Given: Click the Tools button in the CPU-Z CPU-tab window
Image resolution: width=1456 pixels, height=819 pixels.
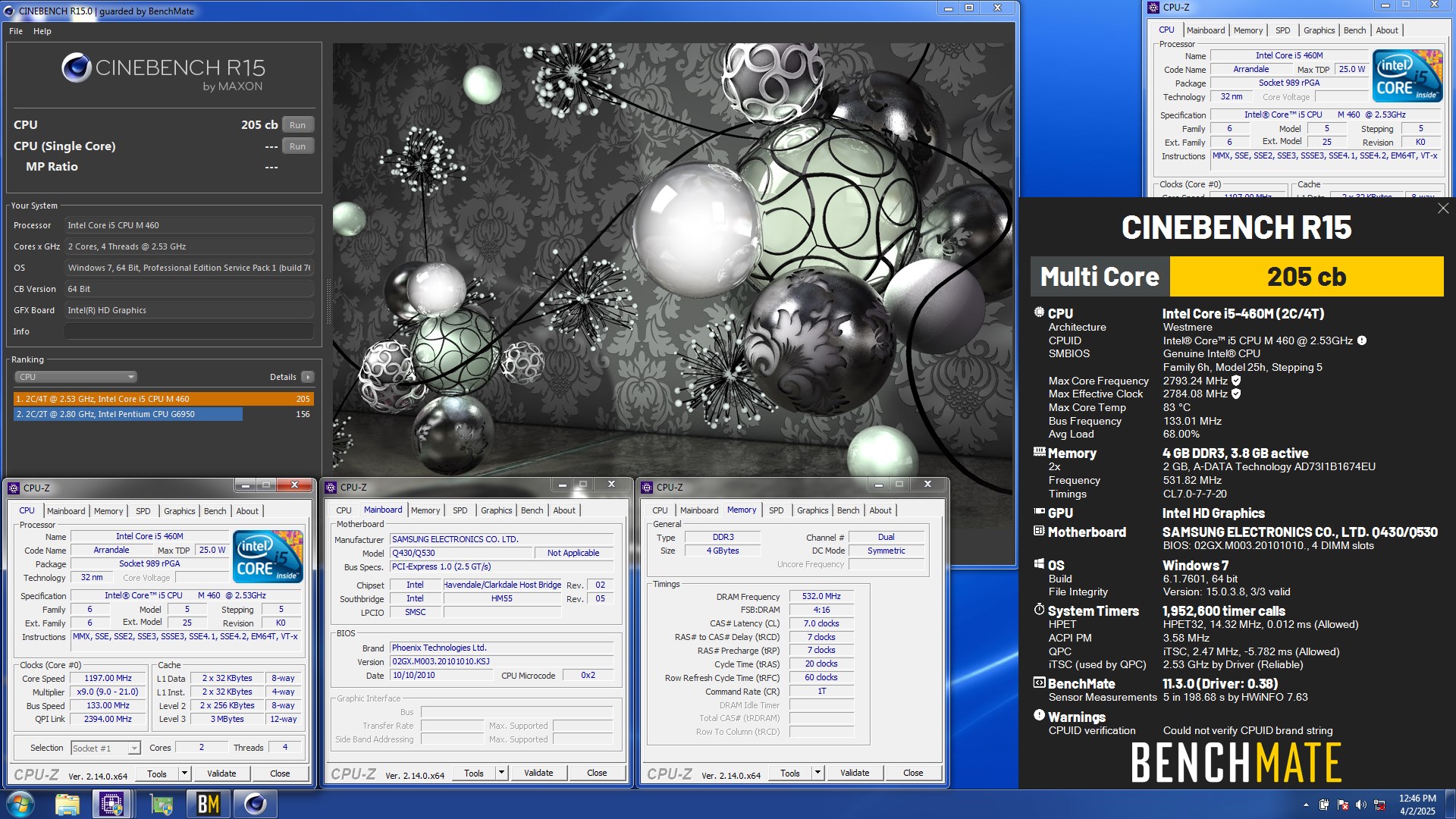Looking at the screenshot, I should [x=157, y=773].
